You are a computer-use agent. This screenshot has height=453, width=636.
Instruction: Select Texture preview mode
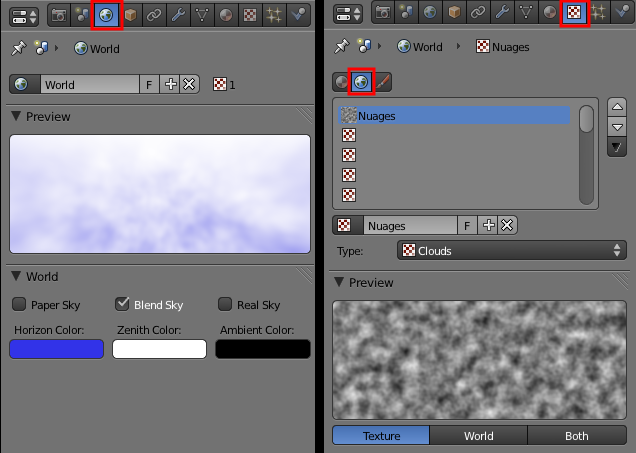pyautogui.click(x=381, y=436)
